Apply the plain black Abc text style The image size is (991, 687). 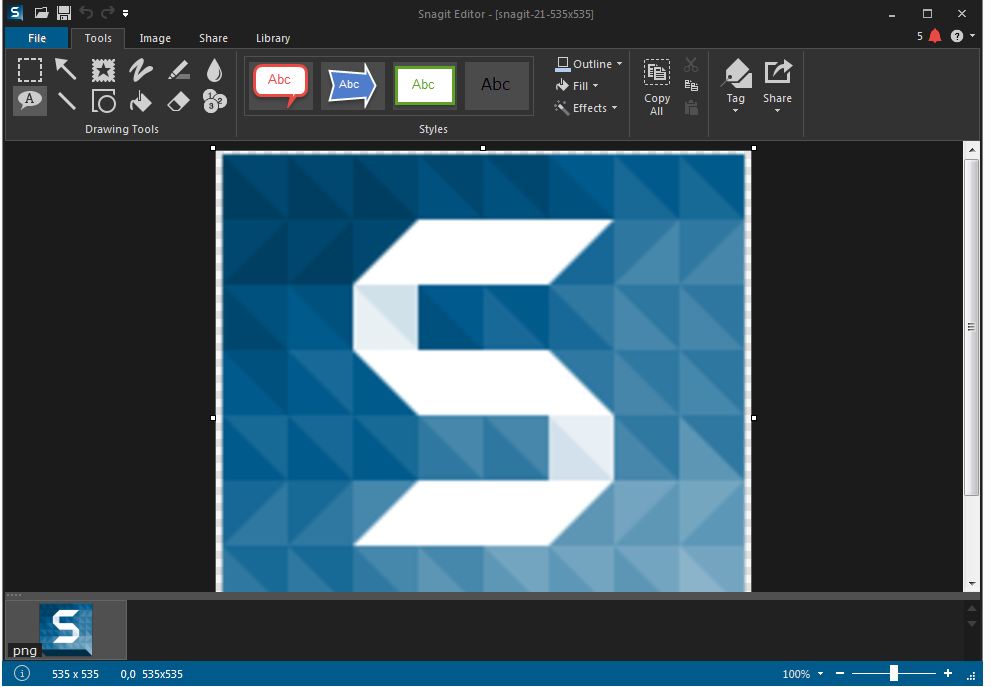(496, 85)
